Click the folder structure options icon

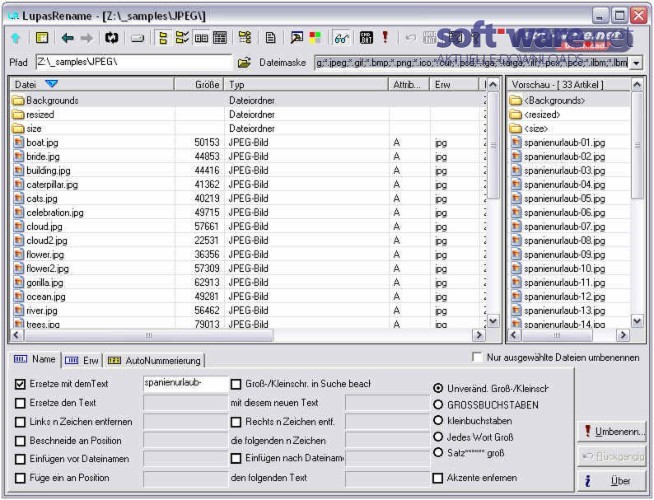[245, 38]
